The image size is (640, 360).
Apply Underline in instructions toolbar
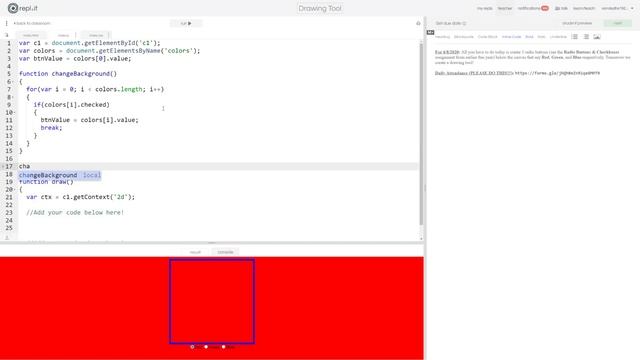point(558,37)
